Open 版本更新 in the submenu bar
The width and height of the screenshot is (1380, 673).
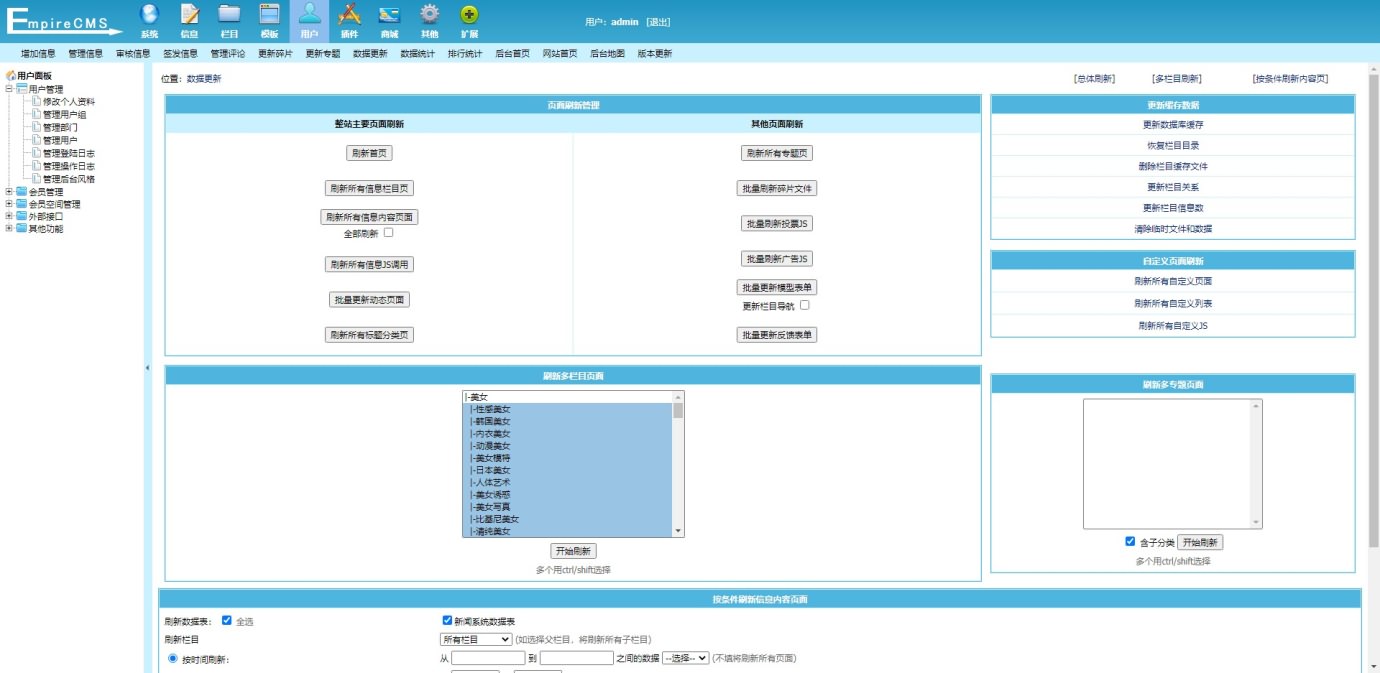pyautogui.click(x=655, y=54)
